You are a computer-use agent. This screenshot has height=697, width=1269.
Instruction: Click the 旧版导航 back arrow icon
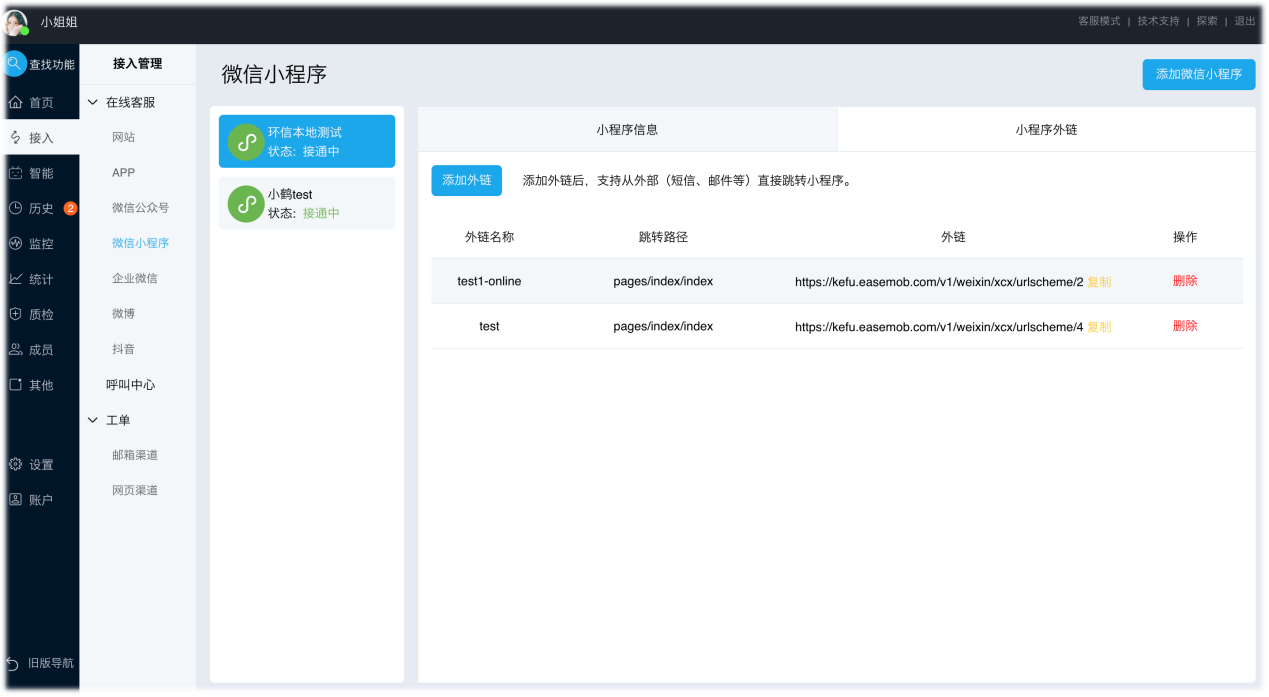coord(12,664)
